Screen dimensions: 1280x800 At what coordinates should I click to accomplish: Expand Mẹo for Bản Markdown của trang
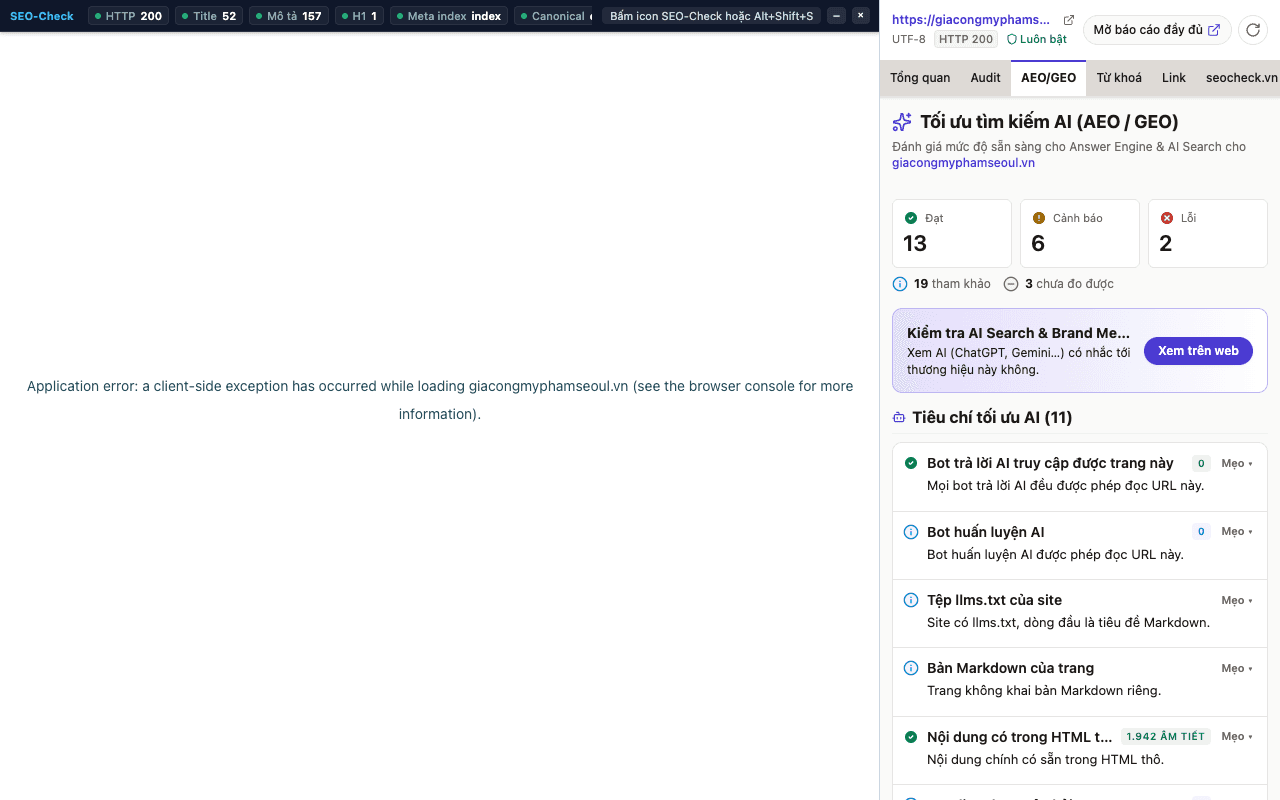pyautogui.click(x=1237, y=668)
